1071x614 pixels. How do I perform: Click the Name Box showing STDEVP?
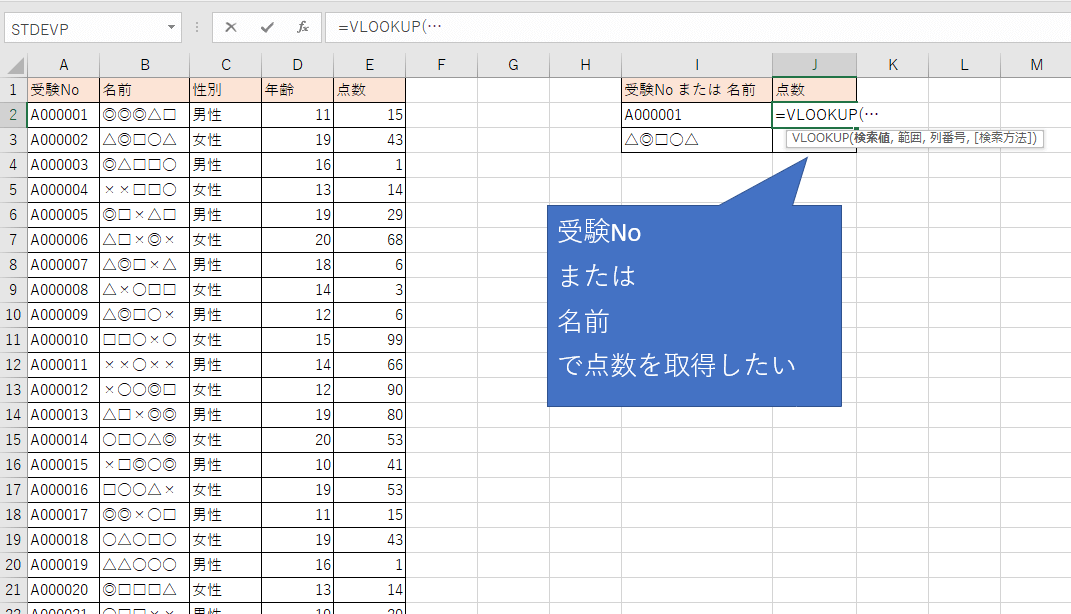coord(80,28)
